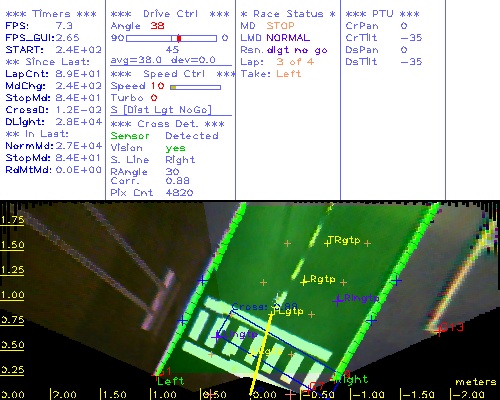This screenshot has height=400, width=500.
Task: Click the S [Dist Lgt NoGo] status line
Action: (161, 110)
